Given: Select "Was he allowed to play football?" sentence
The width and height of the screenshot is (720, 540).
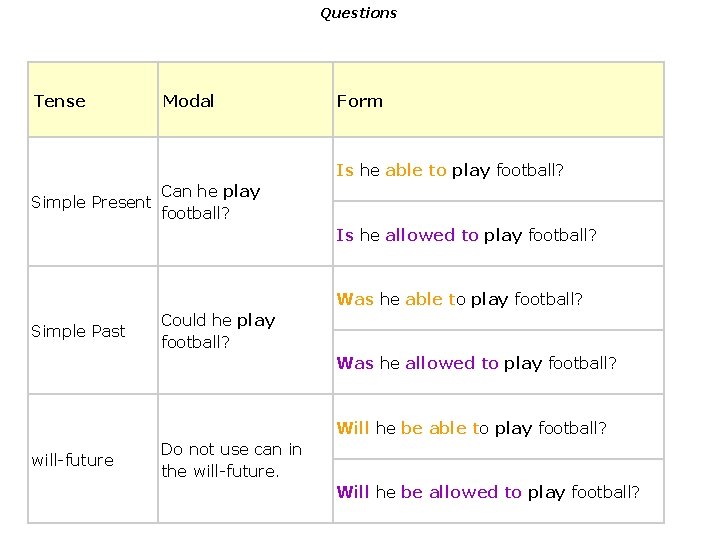Looking at the screenshot, I should click(x=476, y=363).
